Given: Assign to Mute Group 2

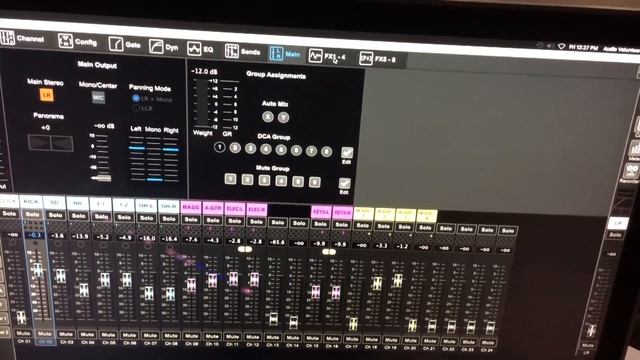Looking at the screenshot, I should tap(247, 180).
